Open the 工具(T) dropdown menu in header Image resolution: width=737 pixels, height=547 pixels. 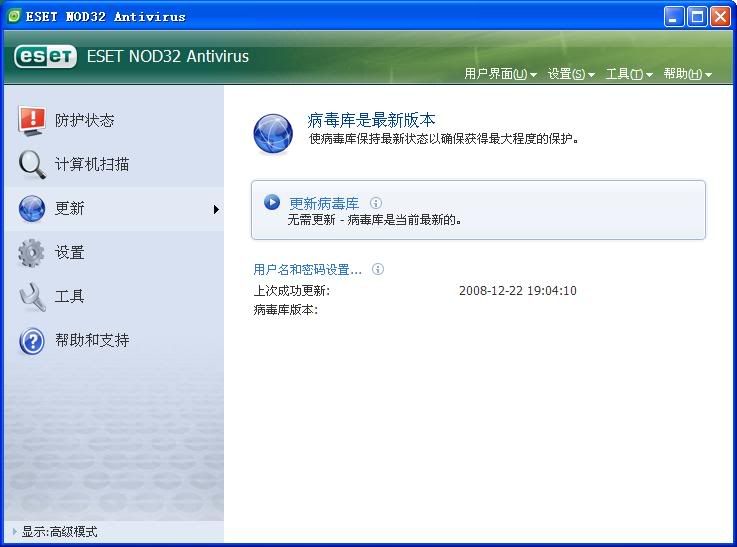[629, 74]
